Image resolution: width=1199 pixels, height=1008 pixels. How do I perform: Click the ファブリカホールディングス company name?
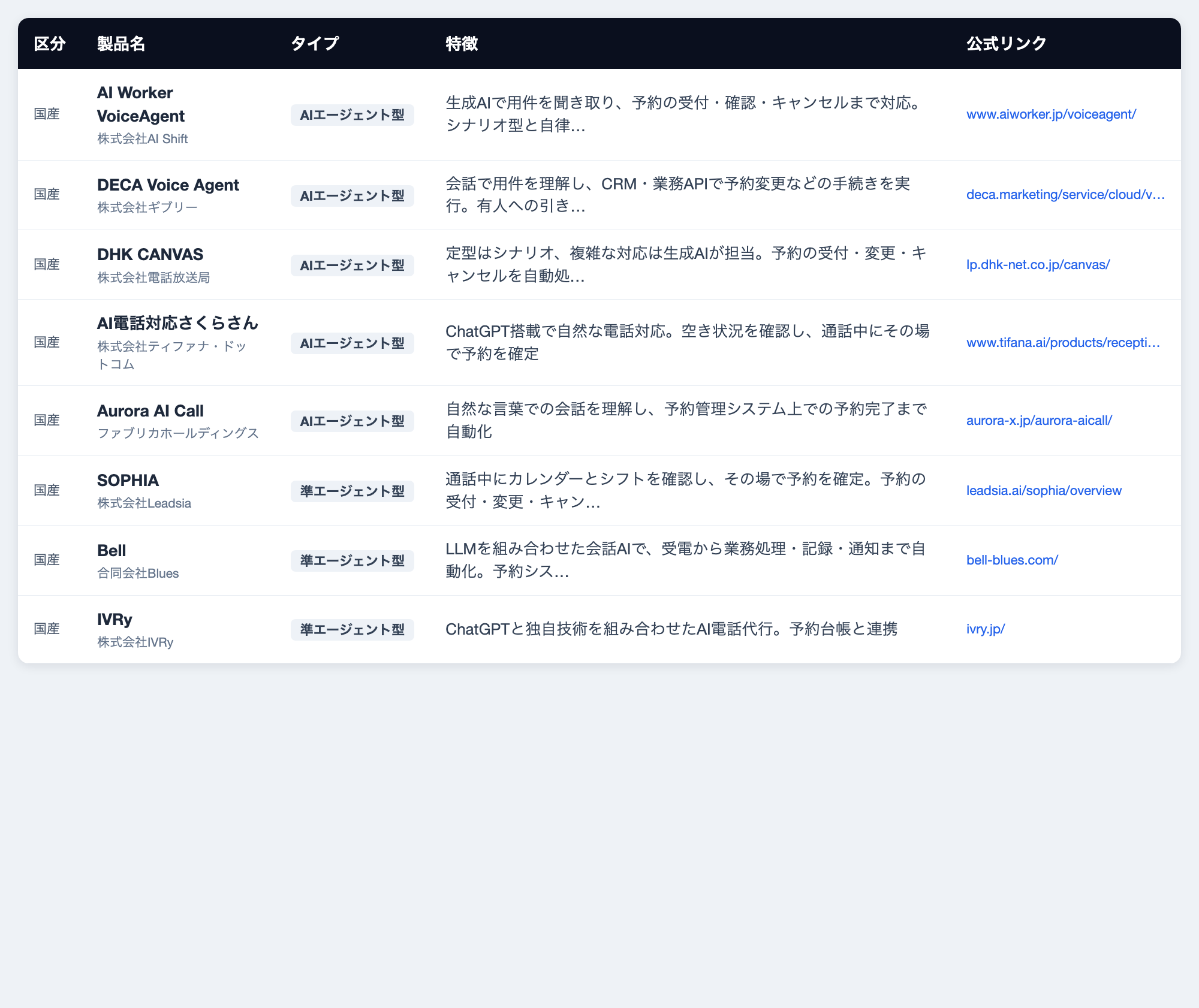[178, 433]
